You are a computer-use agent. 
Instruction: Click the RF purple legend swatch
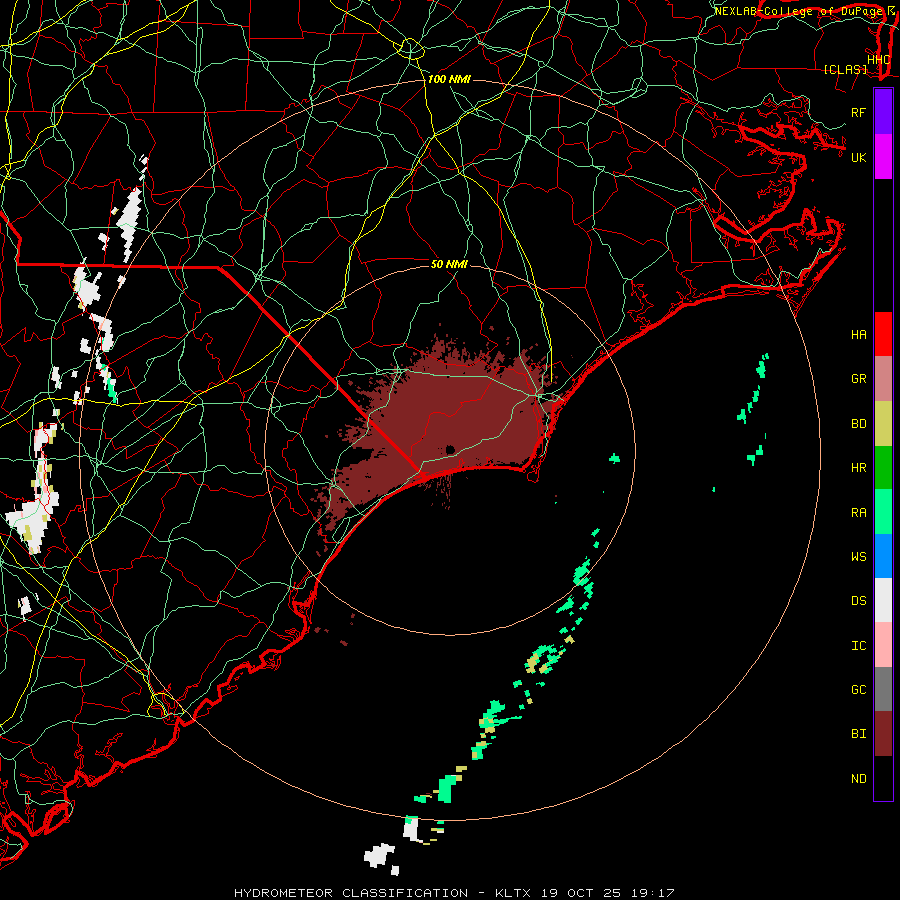coord(883,112)
